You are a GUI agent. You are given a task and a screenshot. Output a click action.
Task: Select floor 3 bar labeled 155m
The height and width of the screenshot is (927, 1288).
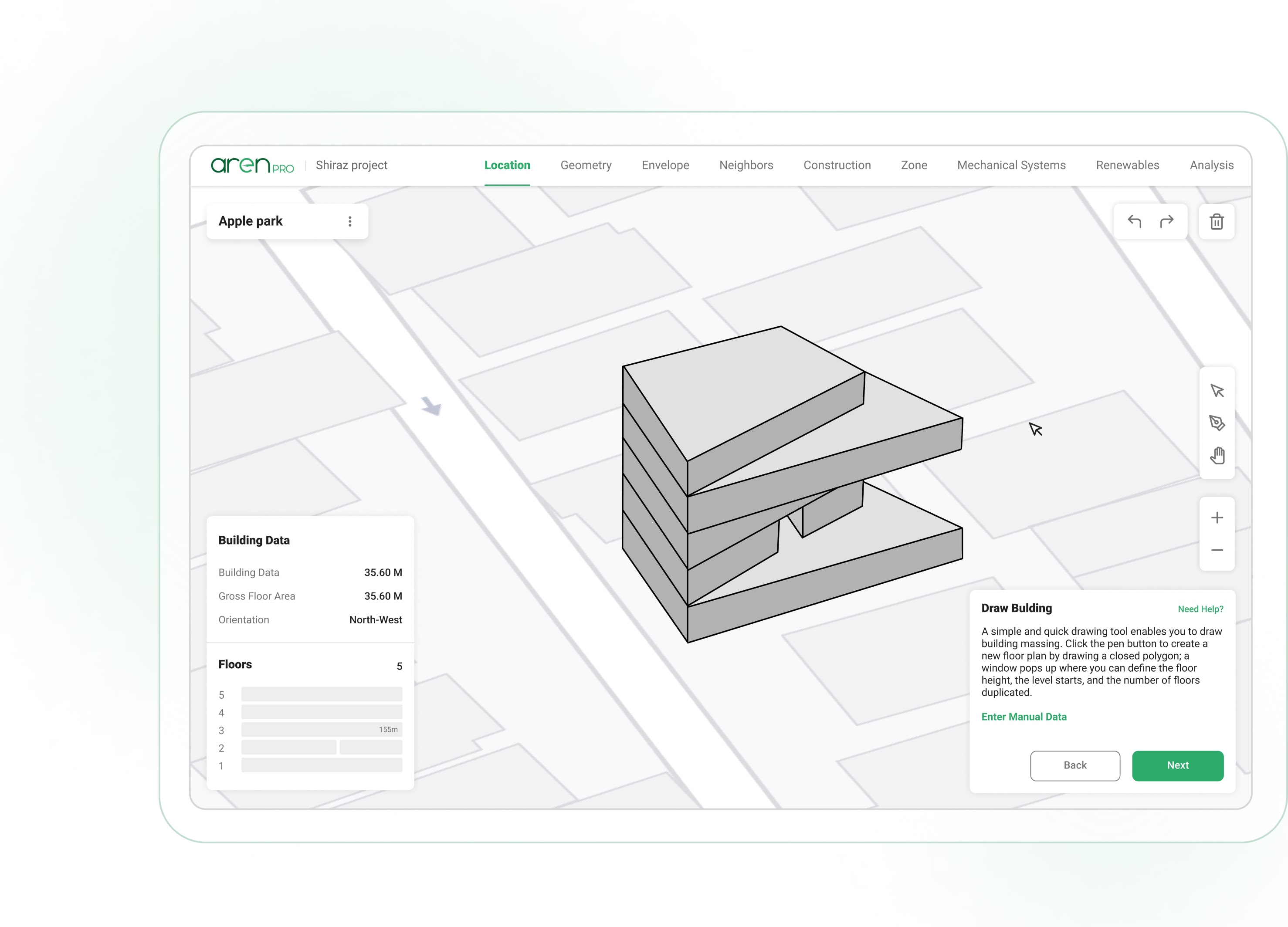322,730
